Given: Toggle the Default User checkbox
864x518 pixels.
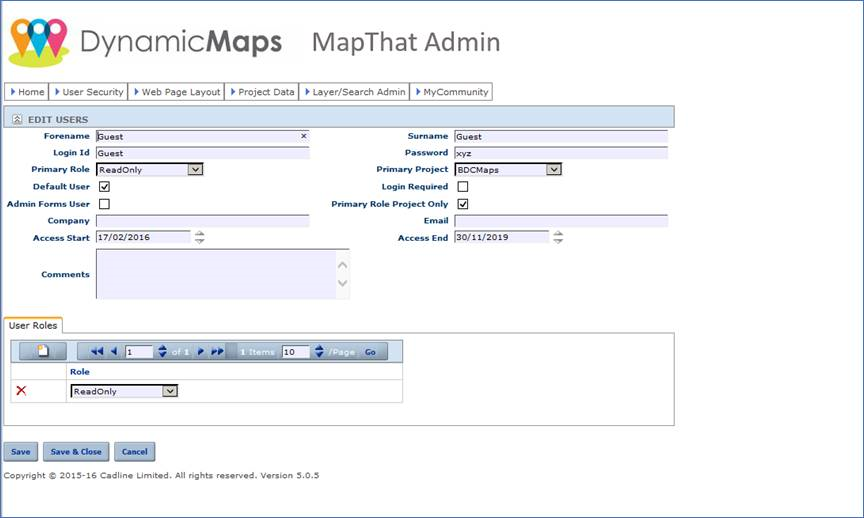Looking at the screenshot, I should 104,187.
